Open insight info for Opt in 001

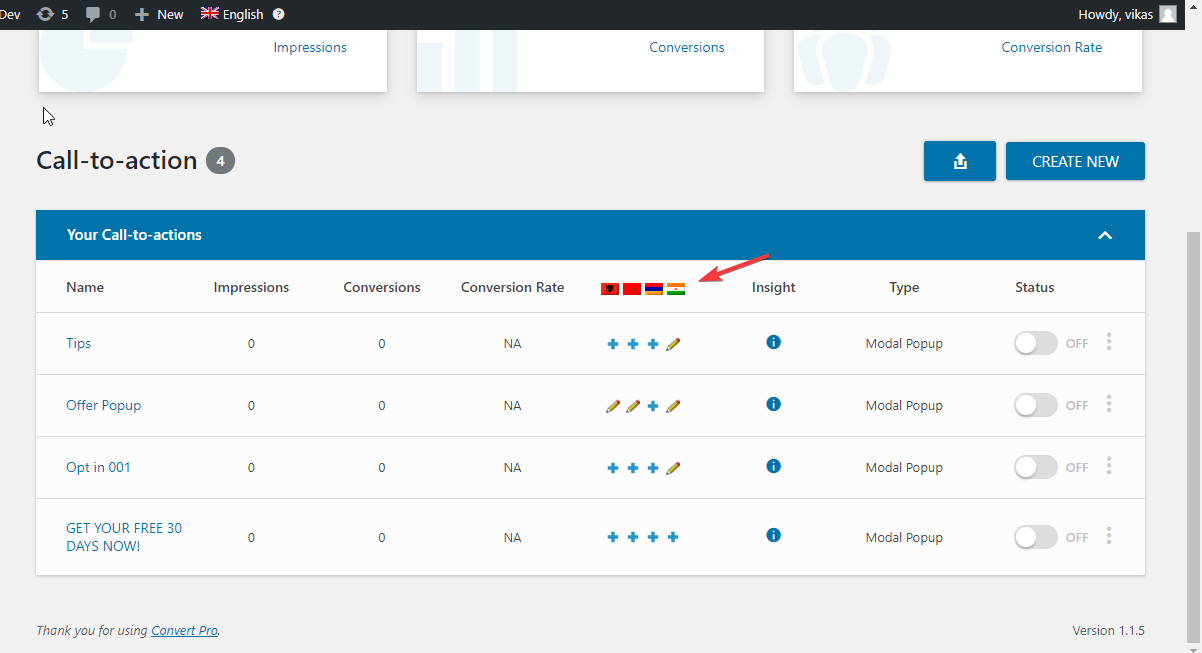tap(773, 466)
